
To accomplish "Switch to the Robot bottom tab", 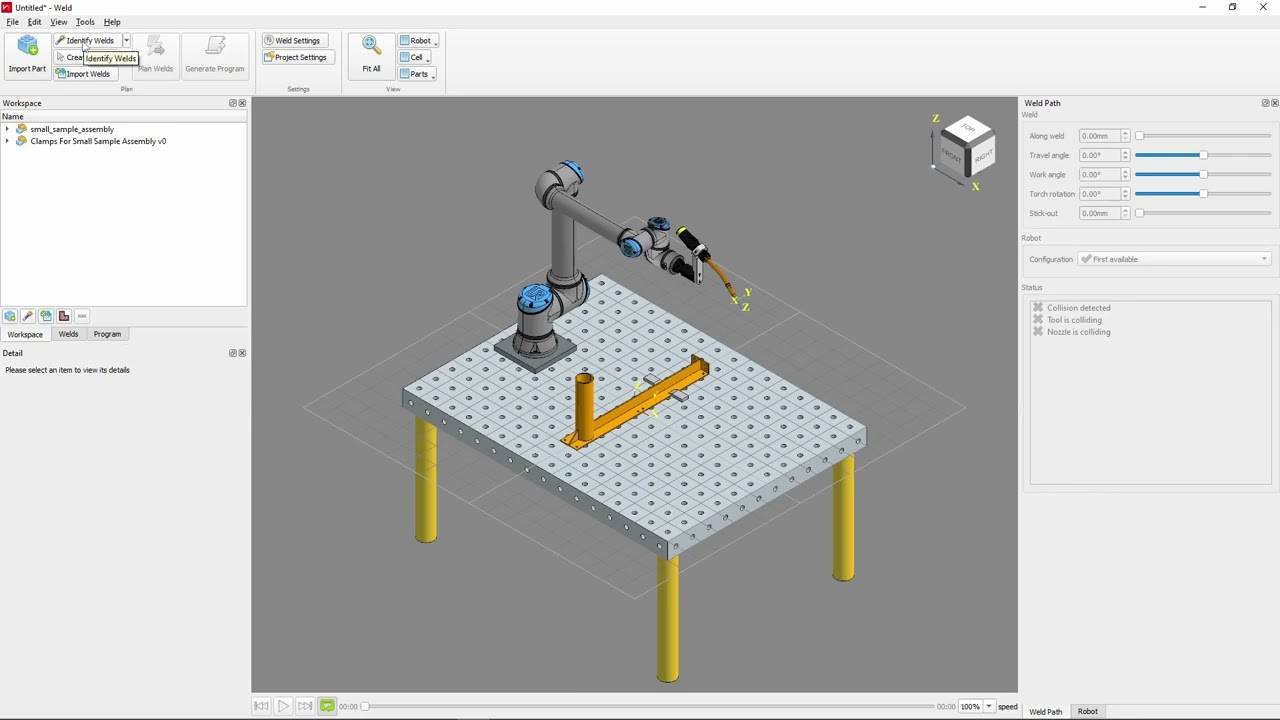I will pos(1087,712).
